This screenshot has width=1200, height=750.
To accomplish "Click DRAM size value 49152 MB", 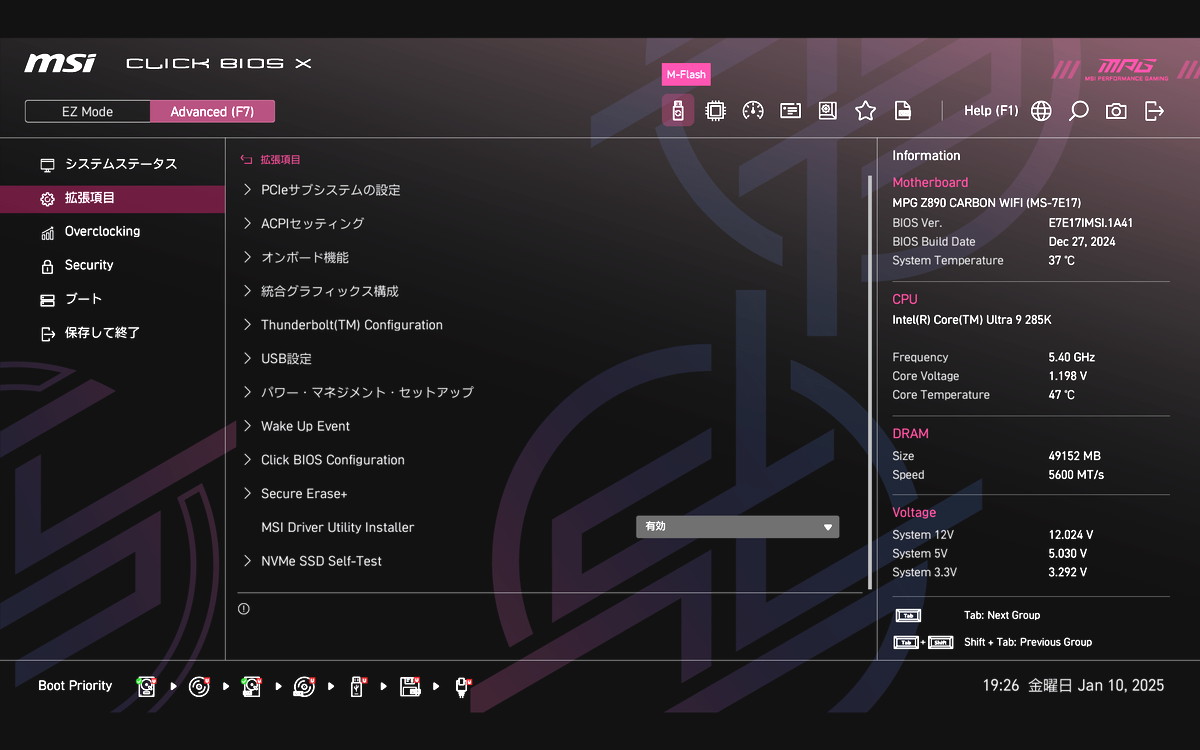I will (x=1074, y=456).
